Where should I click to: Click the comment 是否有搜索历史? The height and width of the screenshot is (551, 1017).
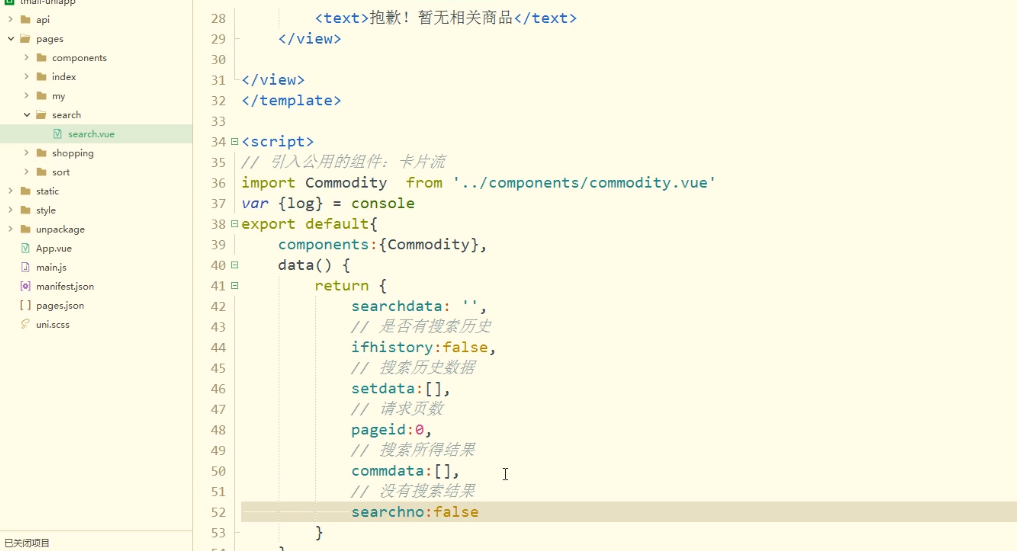[421, 327]
